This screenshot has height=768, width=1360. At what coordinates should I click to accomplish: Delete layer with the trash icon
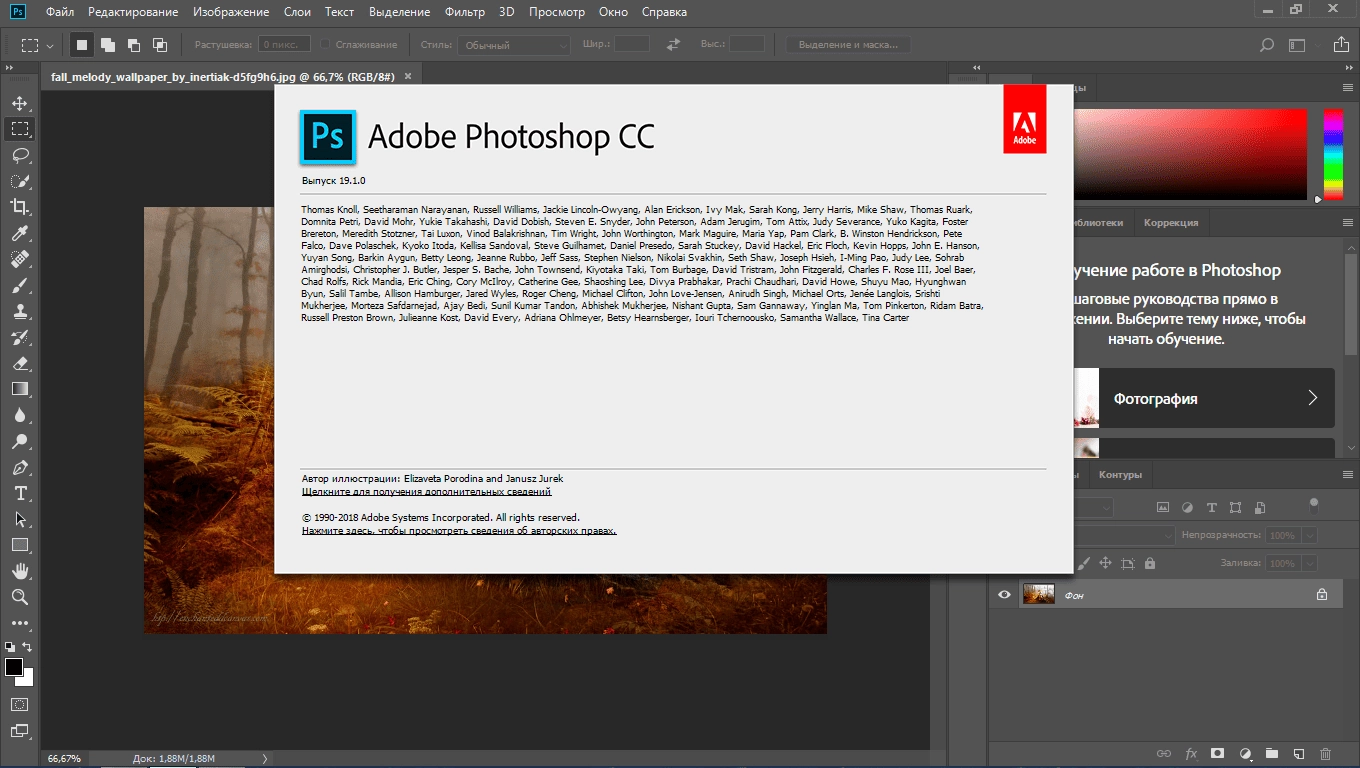(x=1326, y=753)
